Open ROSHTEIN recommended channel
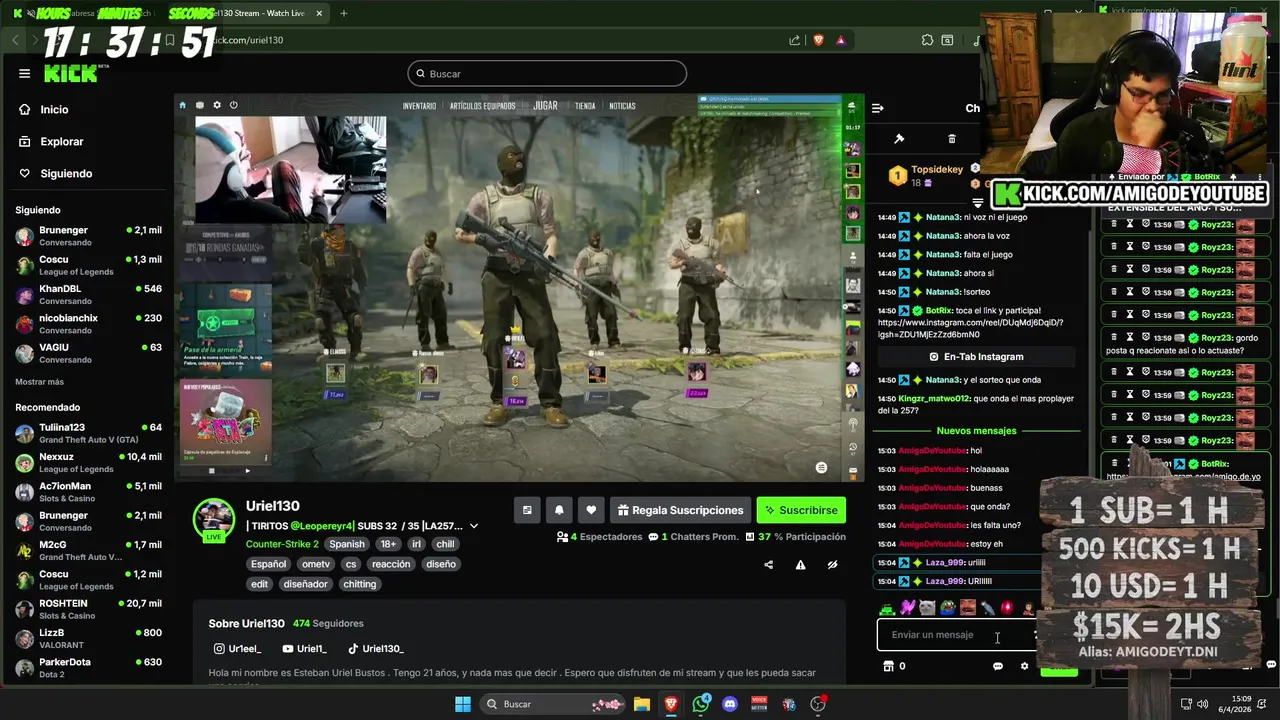Image resolution: width=1280 pixels, height=720 pixels. [88, 609]
